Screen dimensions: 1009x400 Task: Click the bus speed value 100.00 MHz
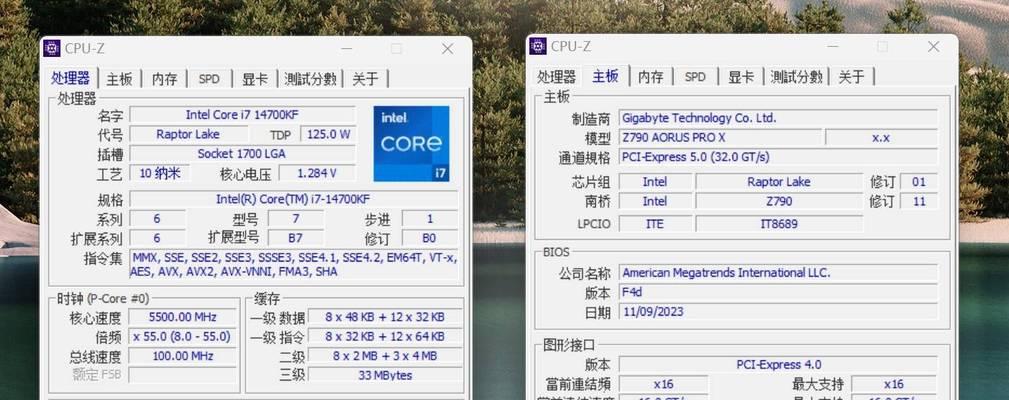pyautogui.click(x=183, y=356)
